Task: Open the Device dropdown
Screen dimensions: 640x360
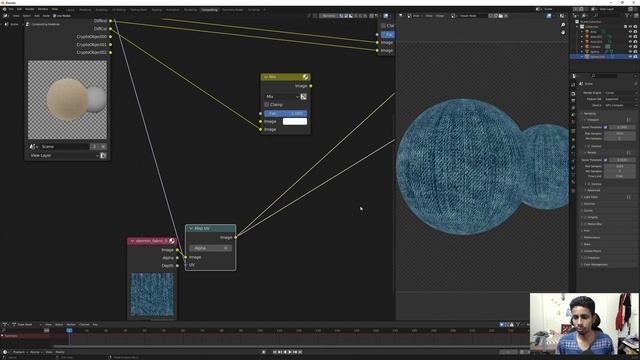Action: pyautogui.click(x=620, y=105)
